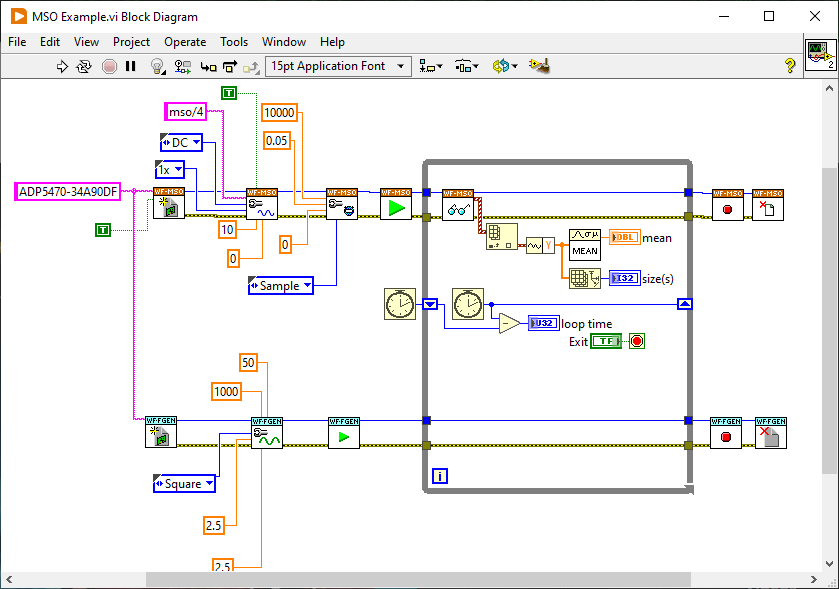Select the WF-MSO Configure Timing node
Viewport: 839px width, 589px height.
tap(342, 204)
